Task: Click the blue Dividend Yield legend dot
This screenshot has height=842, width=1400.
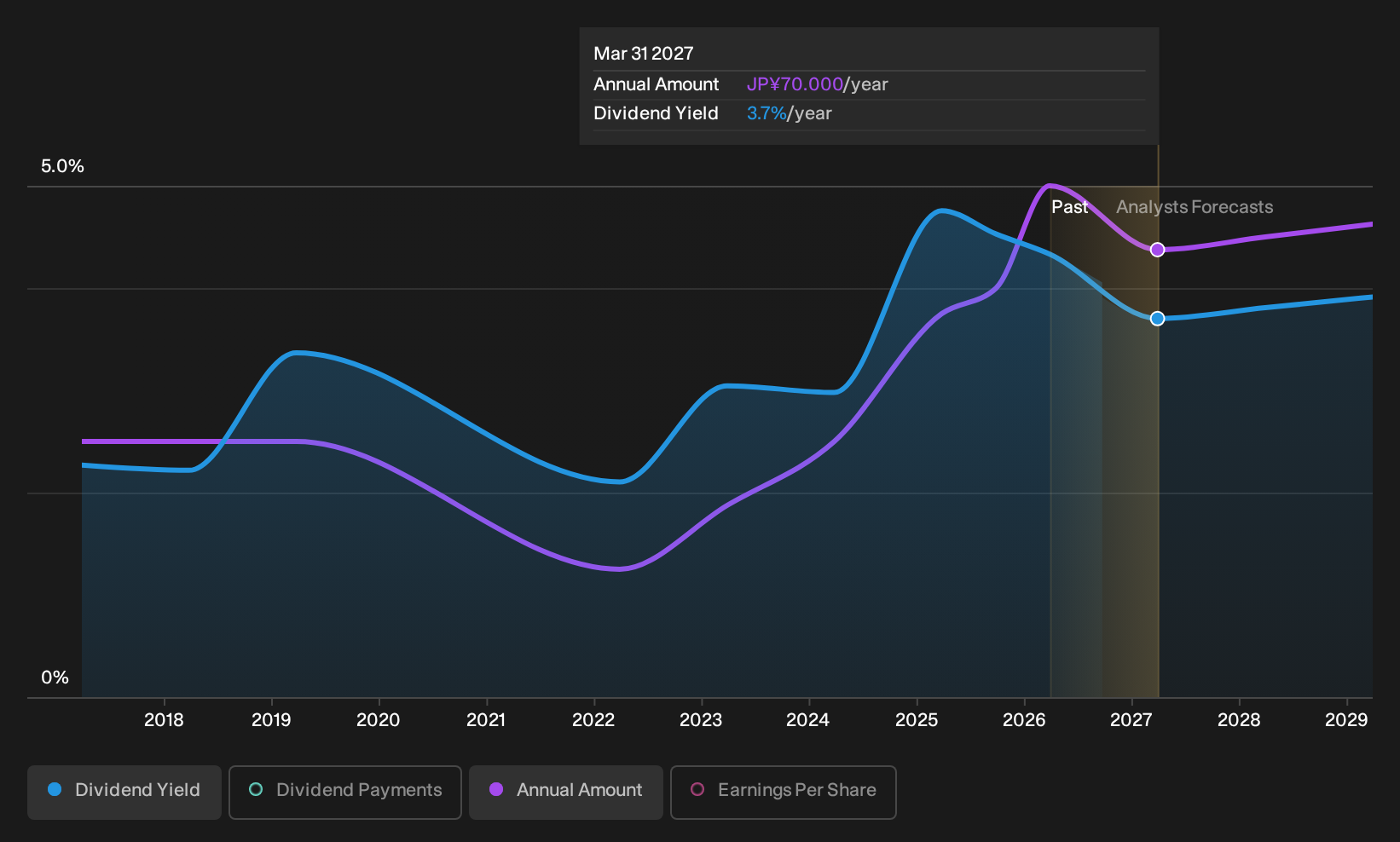Action: 55,789
